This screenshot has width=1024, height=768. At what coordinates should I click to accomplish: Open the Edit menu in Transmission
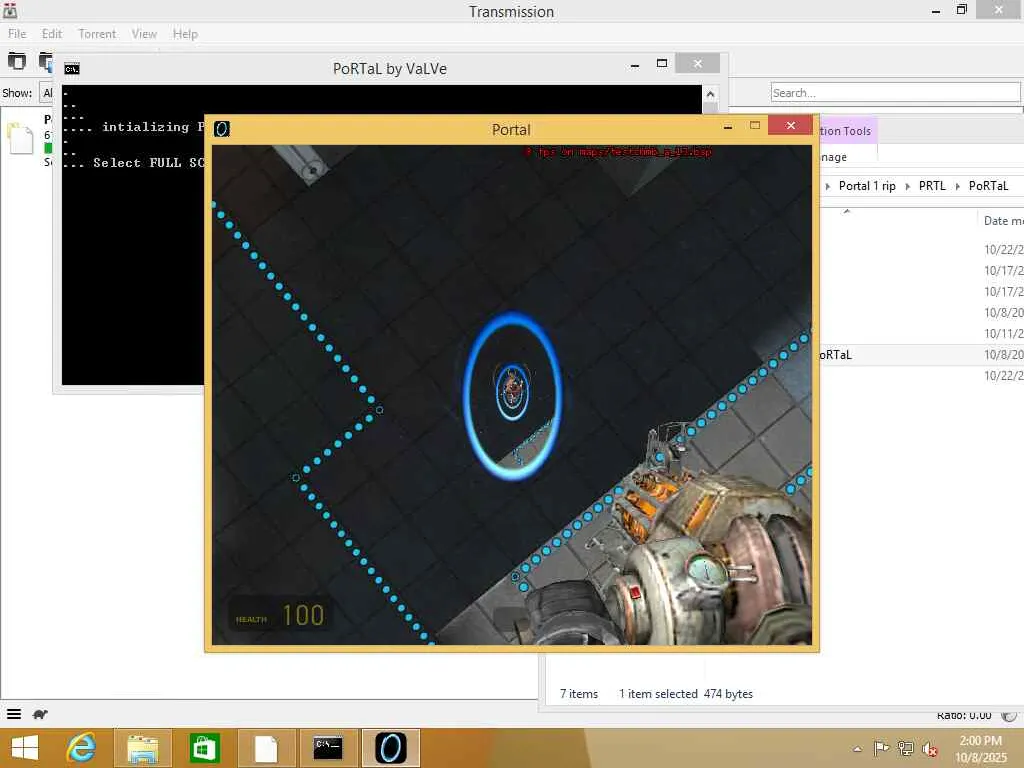point(52,34)
